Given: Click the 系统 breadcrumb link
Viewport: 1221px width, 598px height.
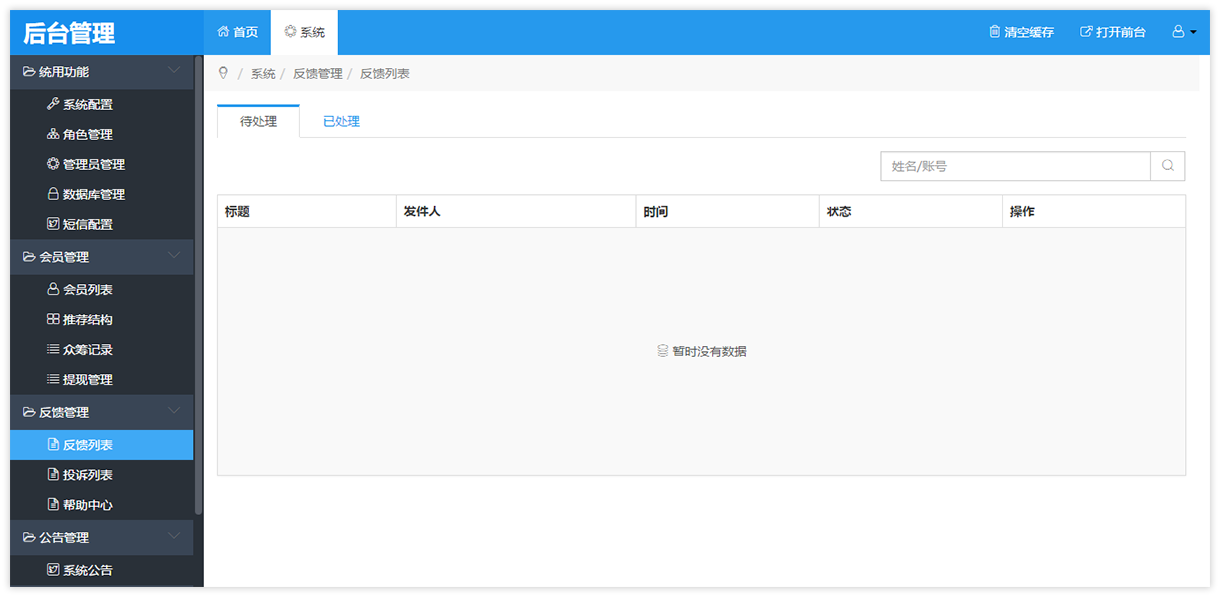Looking at the screenshot, I should point(263,73).
